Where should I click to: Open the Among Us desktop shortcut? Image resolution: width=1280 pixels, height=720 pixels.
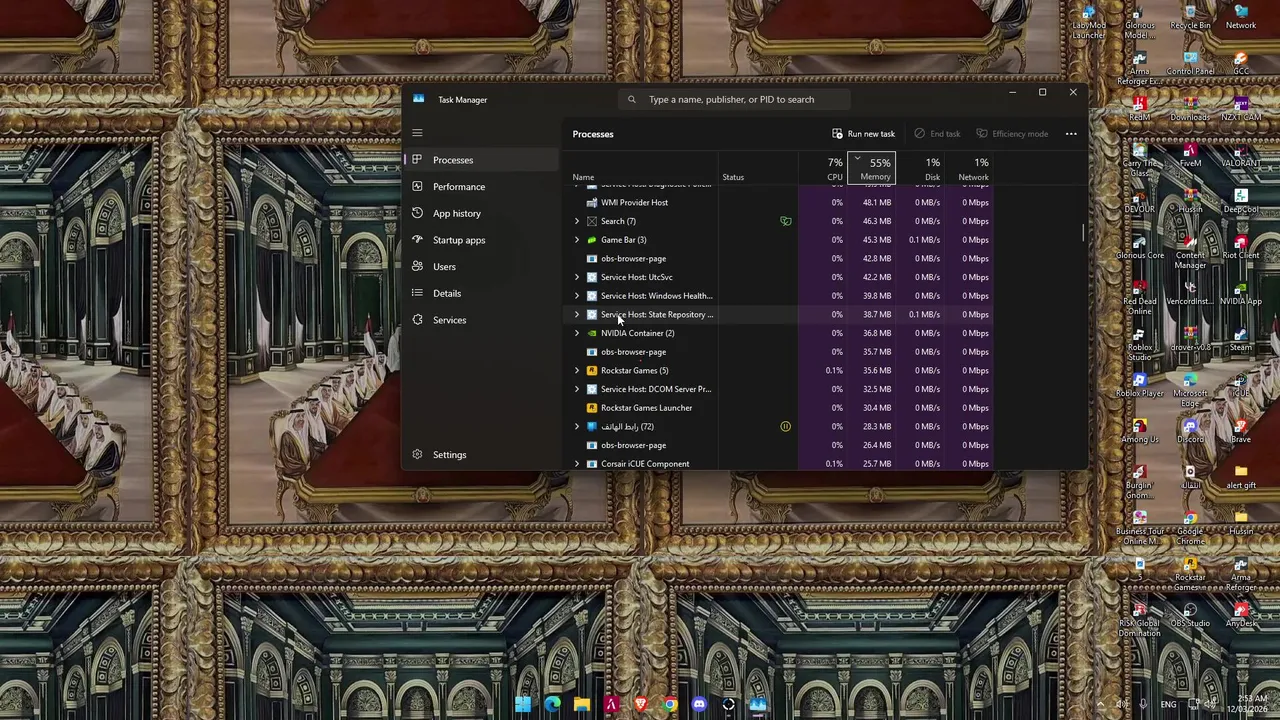tap(1139, 432)
